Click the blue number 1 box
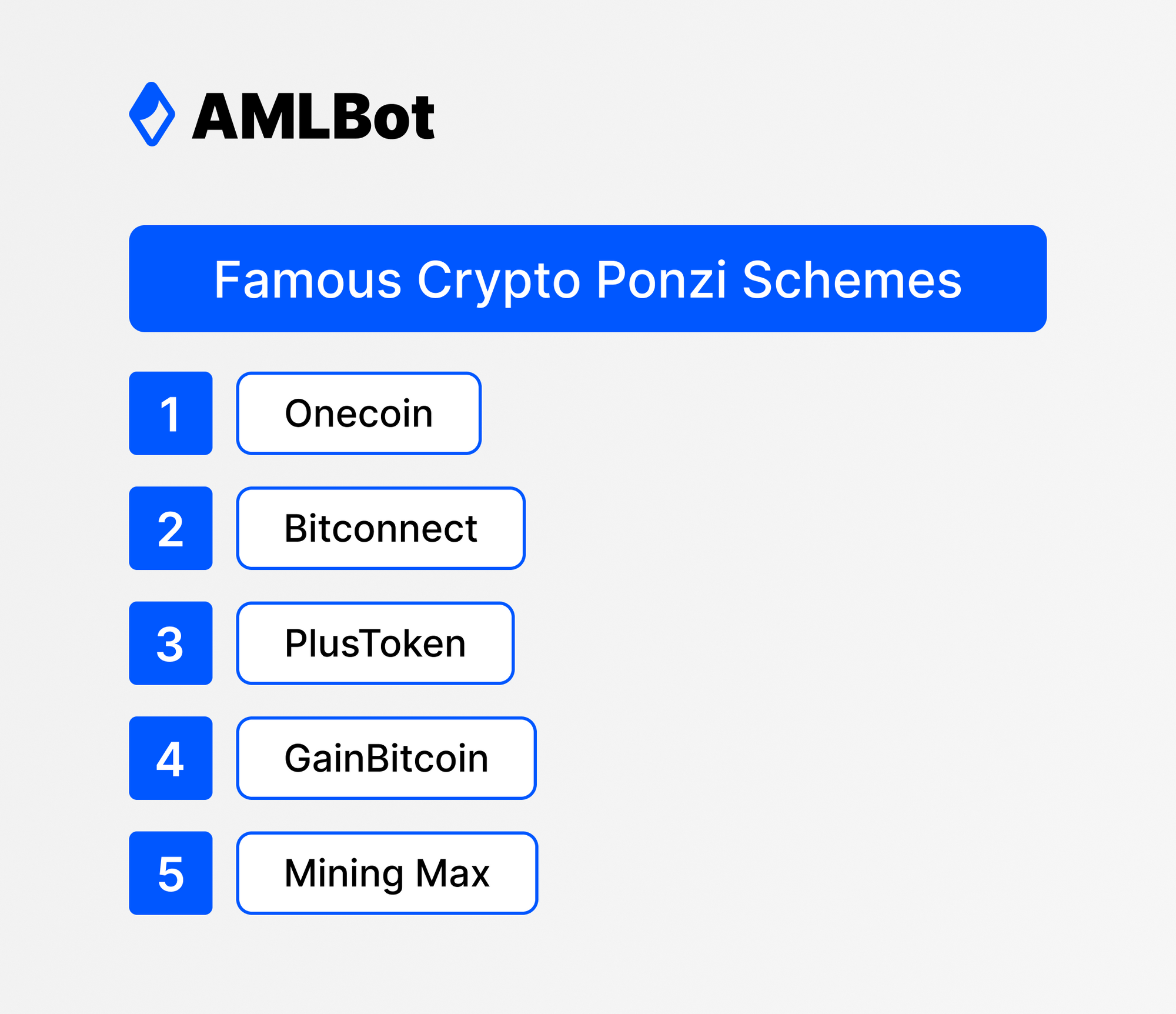 pos(171,413)
